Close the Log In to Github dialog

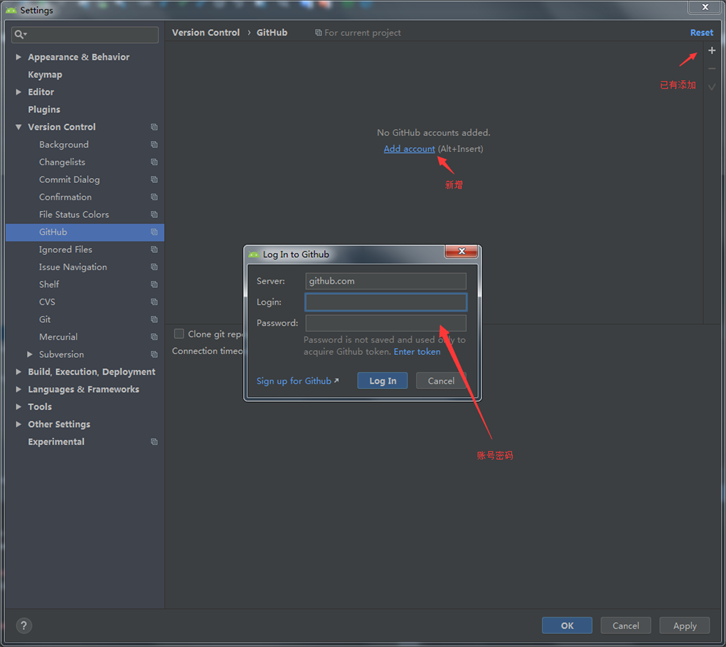click(461, 251)
